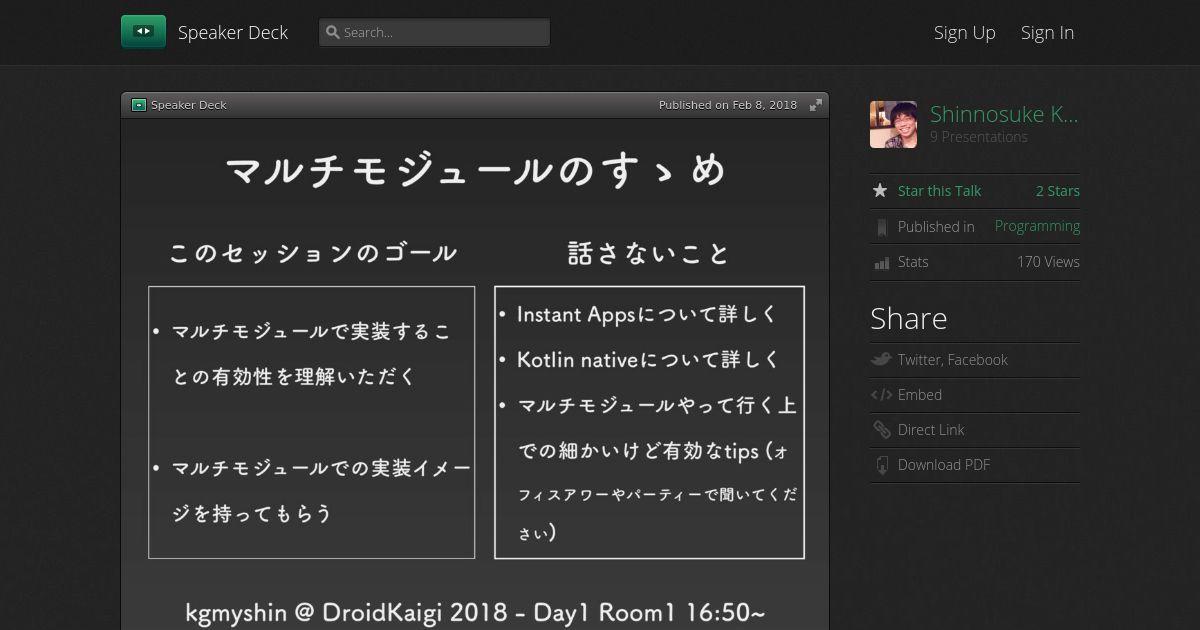Click the Published in label
This screenshot has height=630, width=1200.
(x=936, y=227)
